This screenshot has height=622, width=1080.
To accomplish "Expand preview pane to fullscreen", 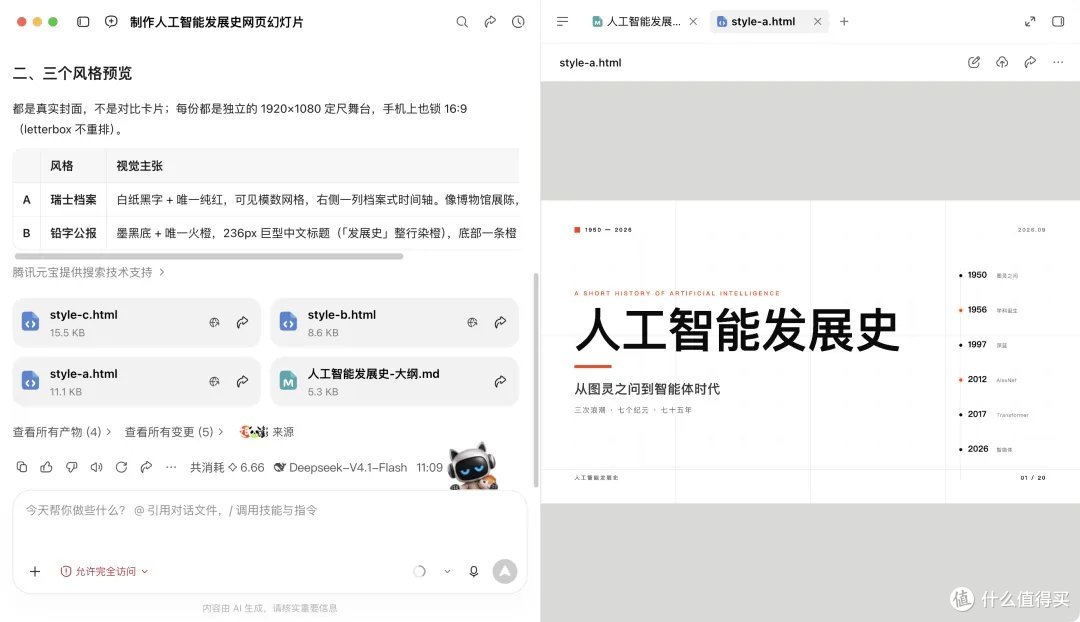I will (x=1030, y=21).
